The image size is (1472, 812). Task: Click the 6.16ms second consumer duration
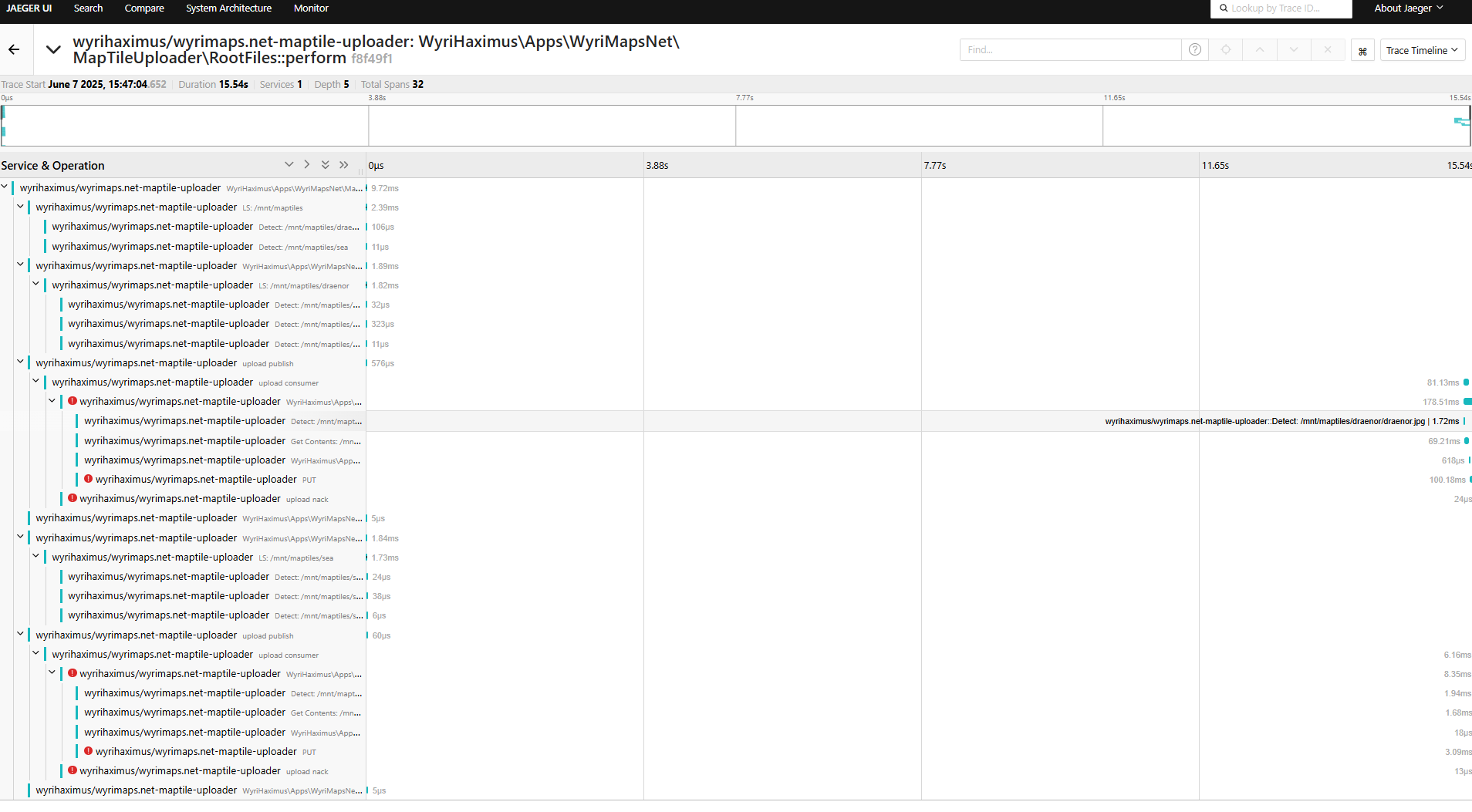coord(1457,655)
